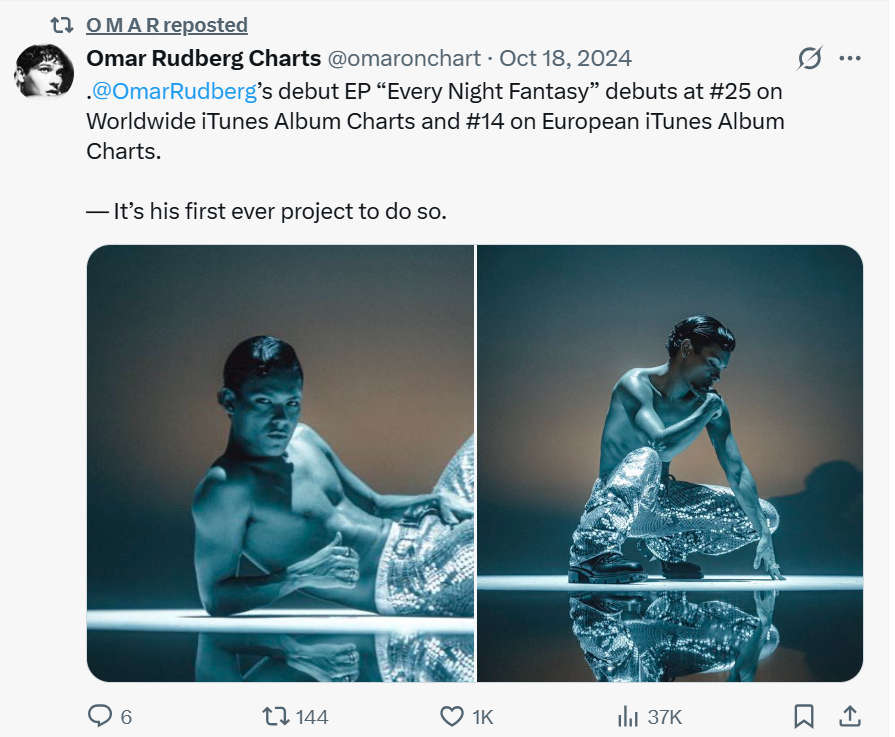
Task: Open the Oct 18, 2024 timestamp
Action: tap(565, 59)
